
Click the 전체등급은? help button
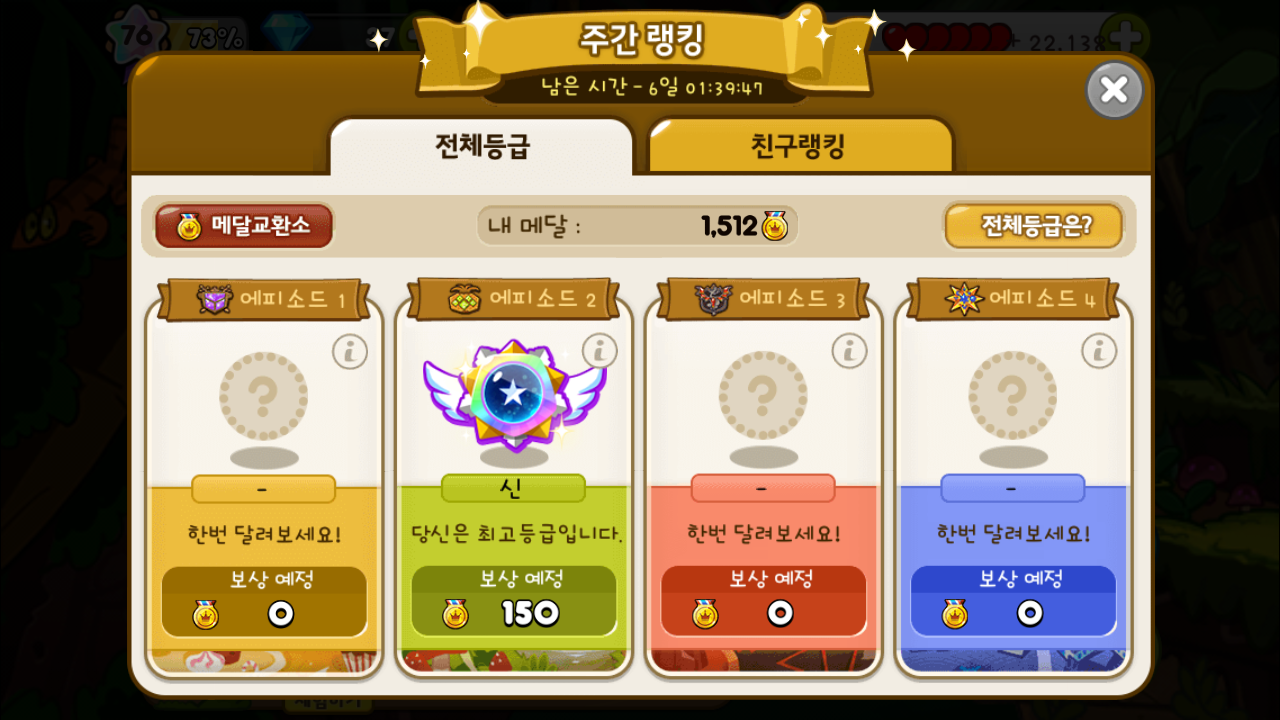[1034, 226]
